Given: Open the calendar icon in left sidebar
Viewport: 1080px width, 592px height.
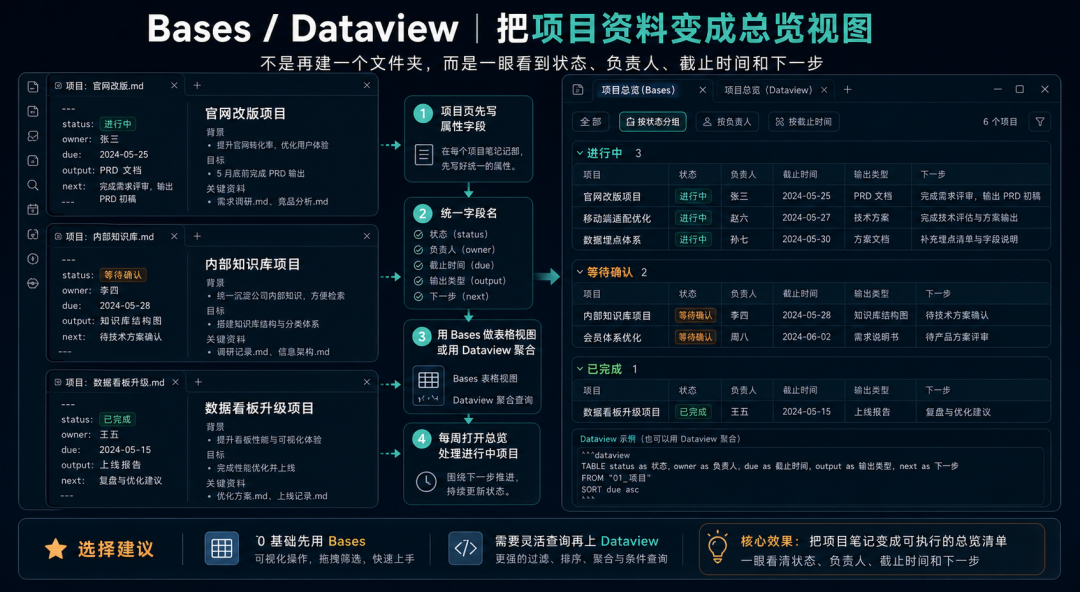Looking at the screenshot, I should pos(32,210).
